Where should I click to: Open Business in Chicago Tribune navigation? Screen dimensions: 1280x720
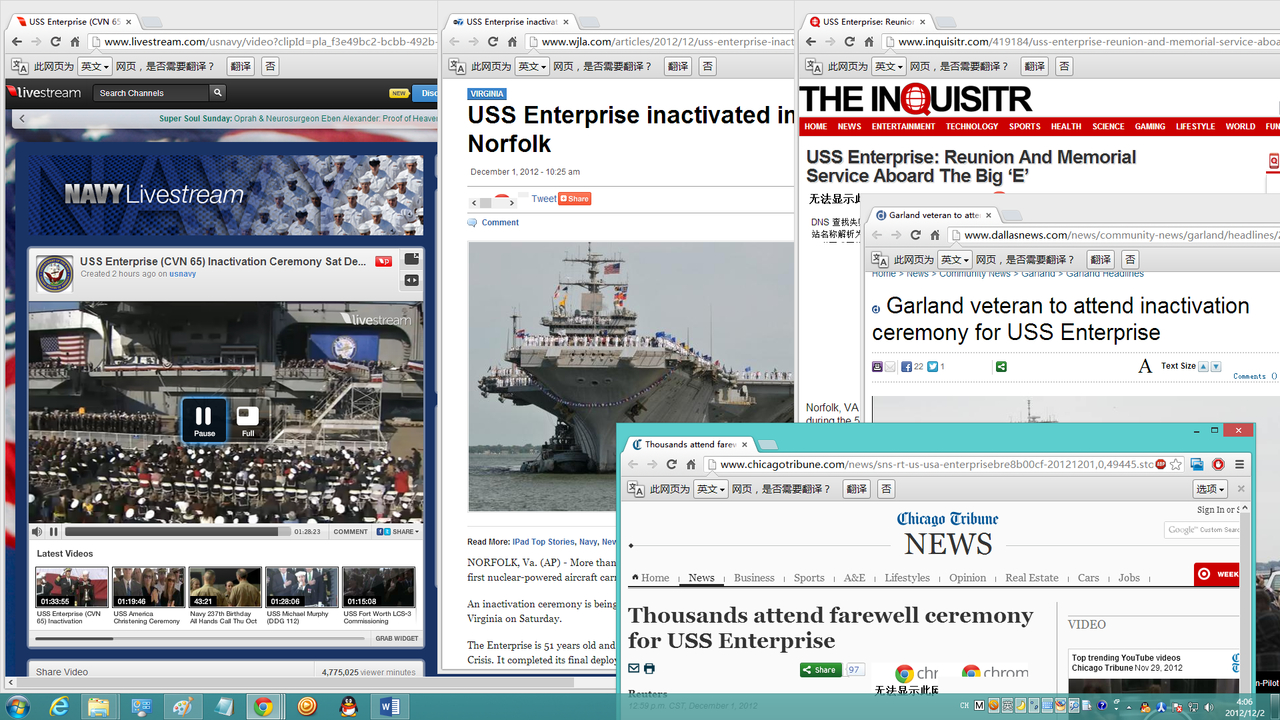pyautogui.click(x=754, y=578)
